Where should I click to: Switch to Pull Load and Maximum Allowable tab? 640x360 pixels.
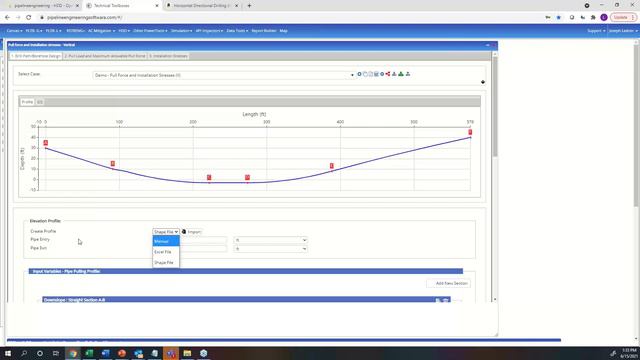click(x=105, y=56)
